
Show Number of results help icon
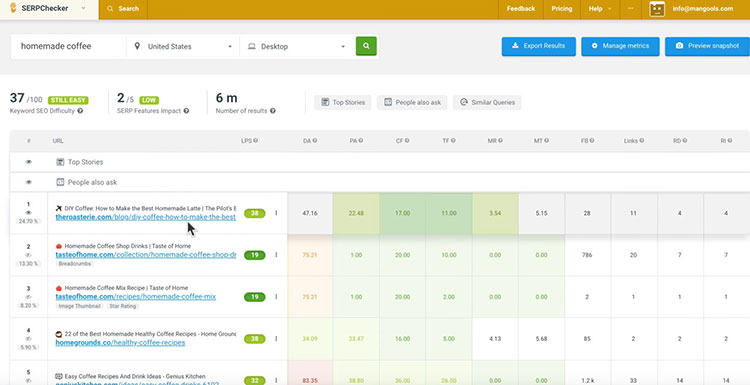point(273,111)
